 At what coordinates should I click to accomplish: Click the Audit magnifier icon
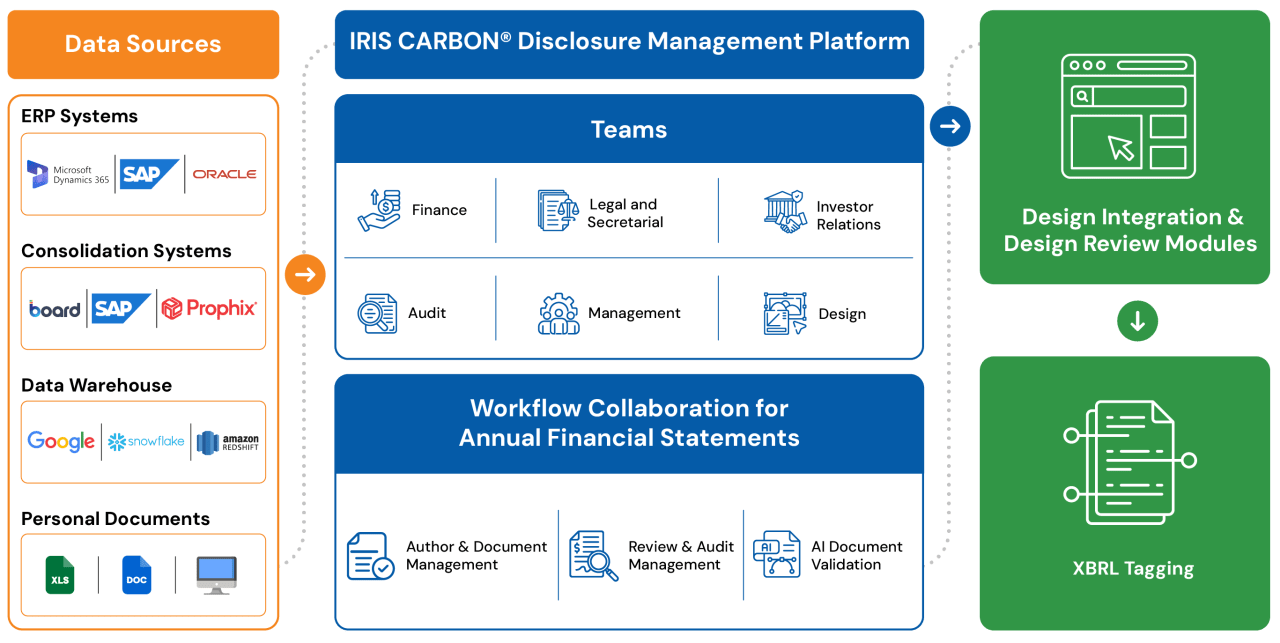pyautogui.click(x=377, y=313)
